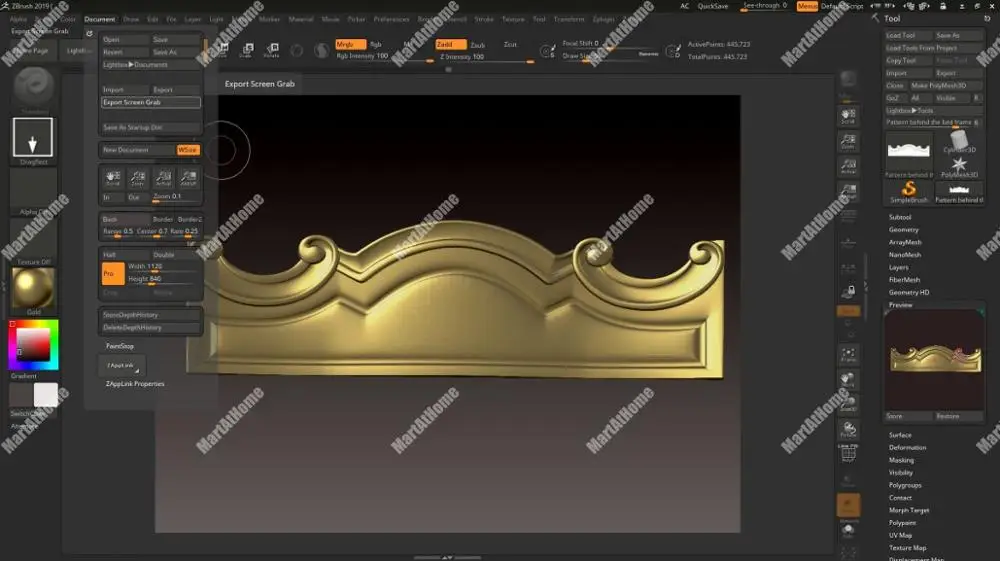
Task: Click the Scroll icon in Document palette
Action: (113, 178)
